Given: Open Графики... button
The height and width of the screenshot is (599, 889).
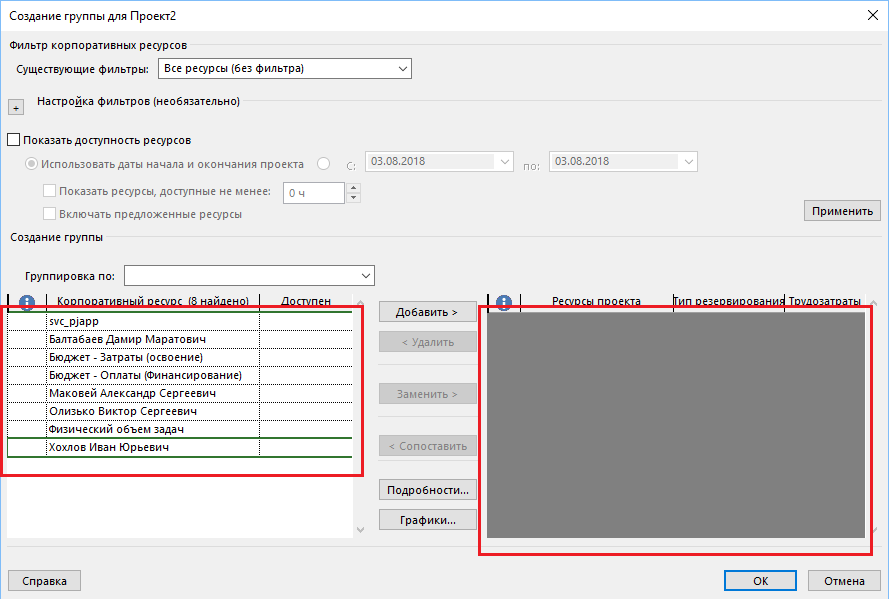Looking at the screenshot, I should 427,520.
